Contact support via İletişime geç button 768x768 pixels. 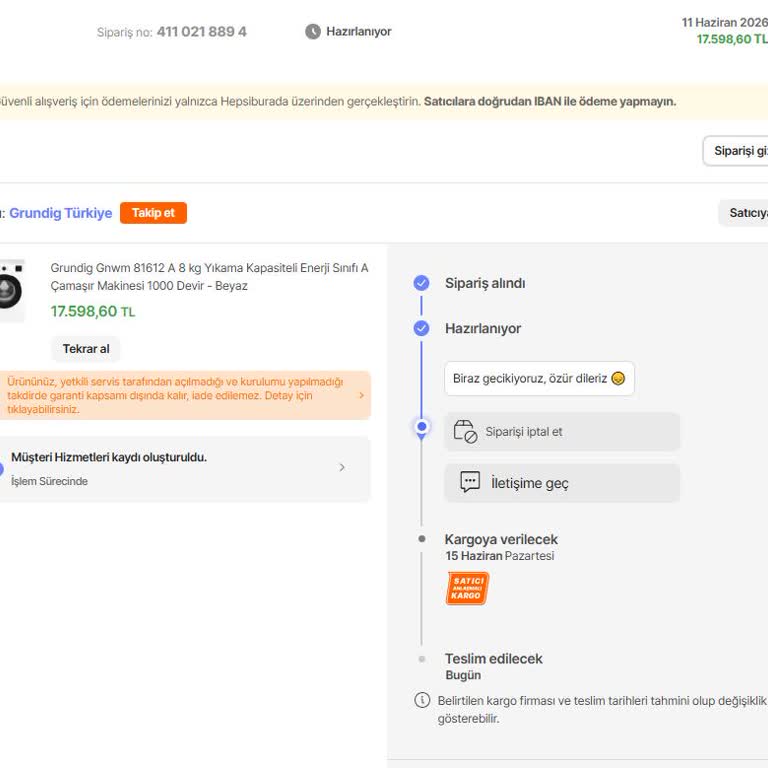562,482
